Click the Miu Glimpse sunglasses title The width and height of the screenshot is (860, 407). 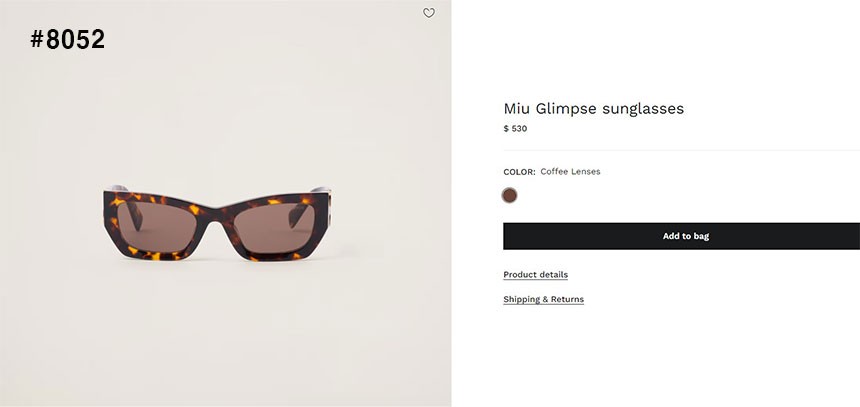[x=593, y=109]
